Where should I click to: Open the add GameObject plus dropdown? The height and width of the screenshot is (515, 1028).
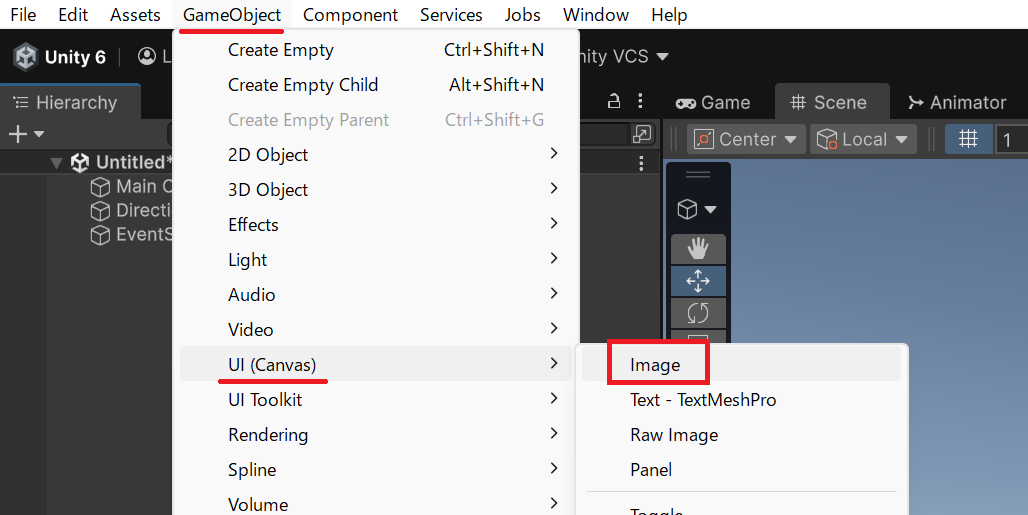pyautogui.click(x=26, y=134)
